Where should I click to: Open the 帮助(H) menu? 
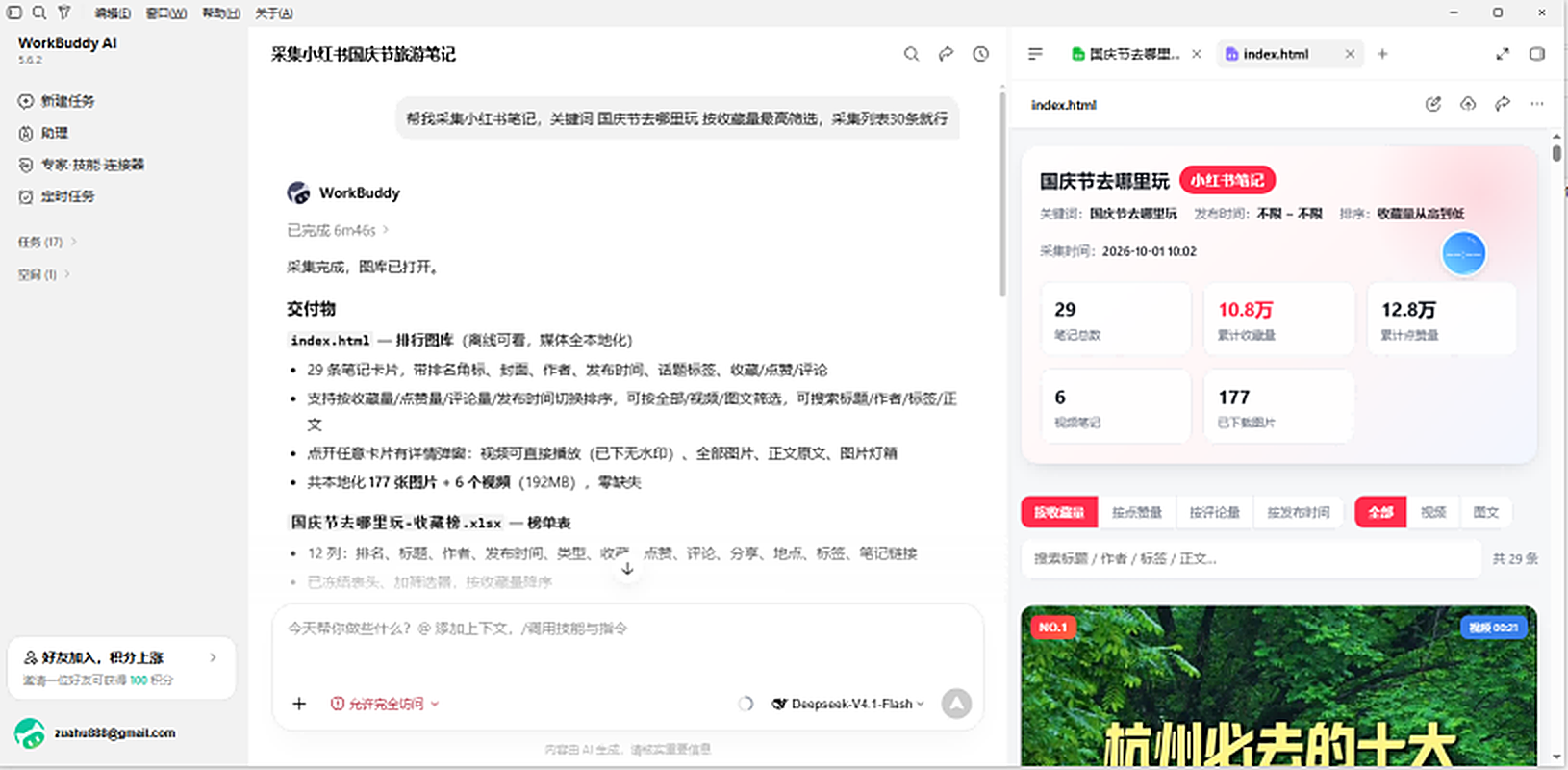(221, 13)
